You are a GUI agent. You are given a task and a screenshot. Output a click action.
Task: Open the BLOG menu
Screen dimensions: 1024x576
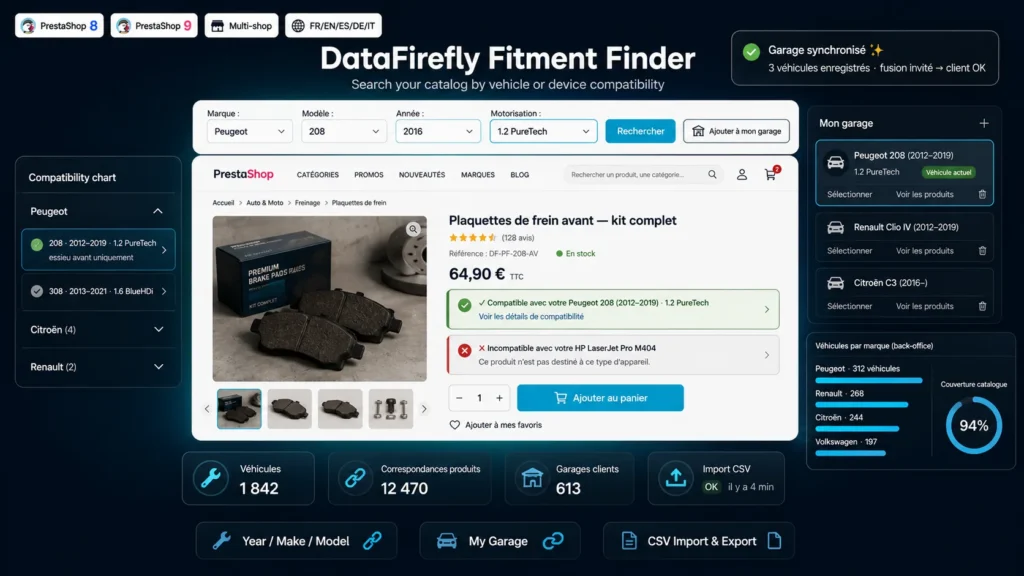pyautogui.click(x=520, y=175)
